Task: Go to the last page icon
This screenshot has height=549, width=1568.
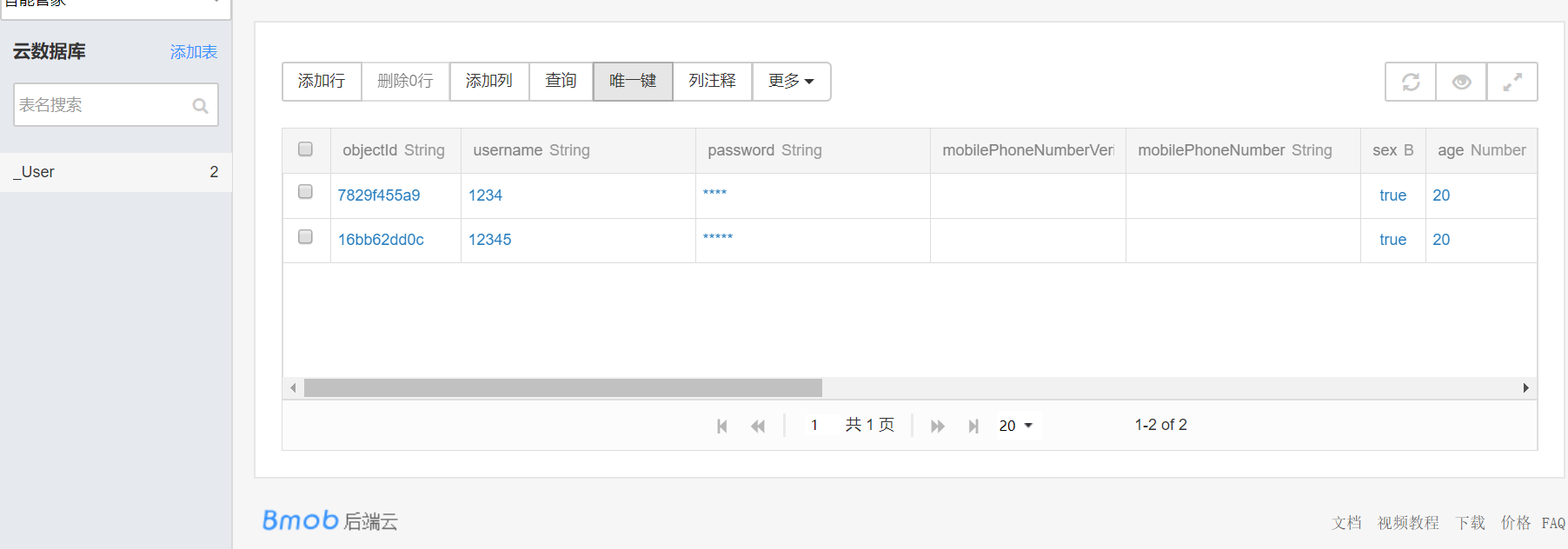Action: point(973,426)
